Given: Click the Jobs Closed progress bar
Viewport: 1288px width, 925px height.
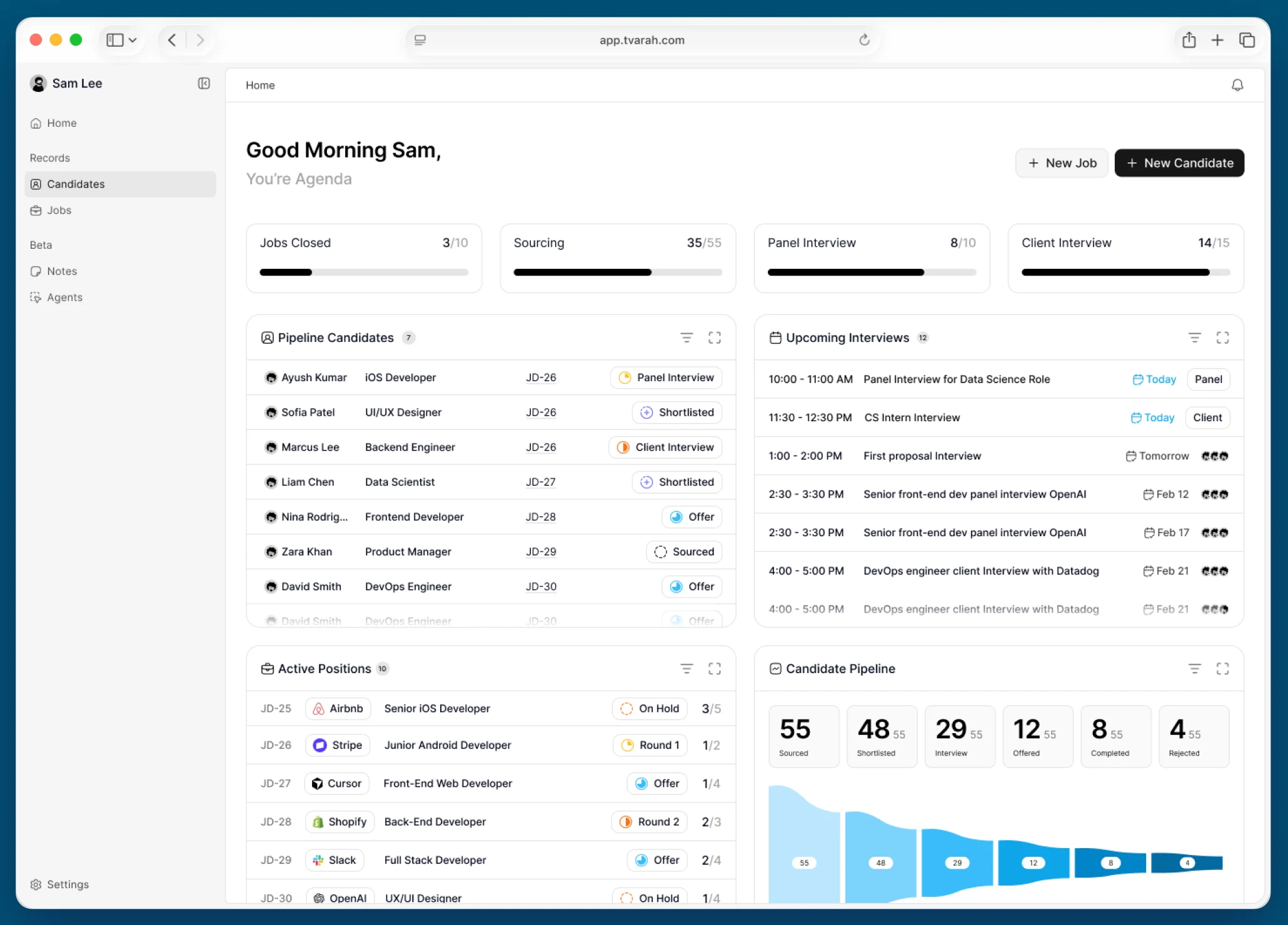Looking at the screenshot, I should point(364,272).
